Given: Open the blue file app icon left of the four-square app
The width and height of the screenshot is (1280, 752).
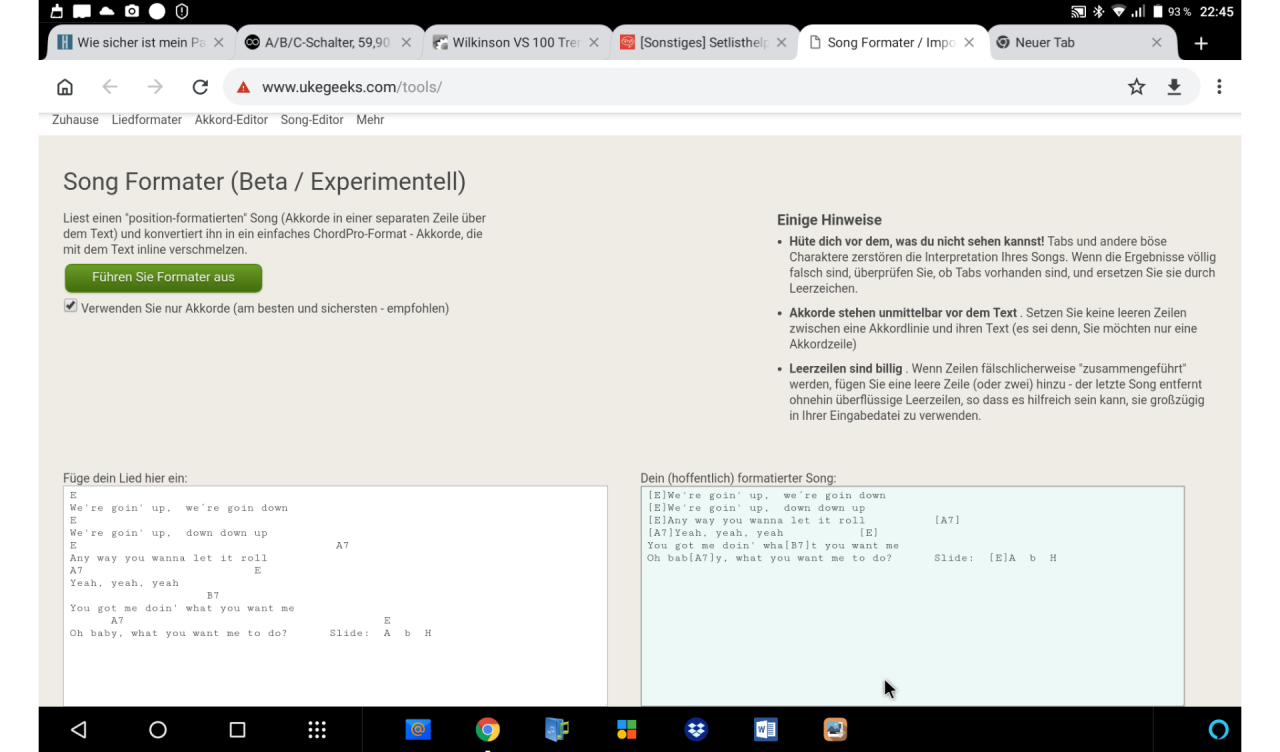Looking at the screenshot, I should (557, 730).
